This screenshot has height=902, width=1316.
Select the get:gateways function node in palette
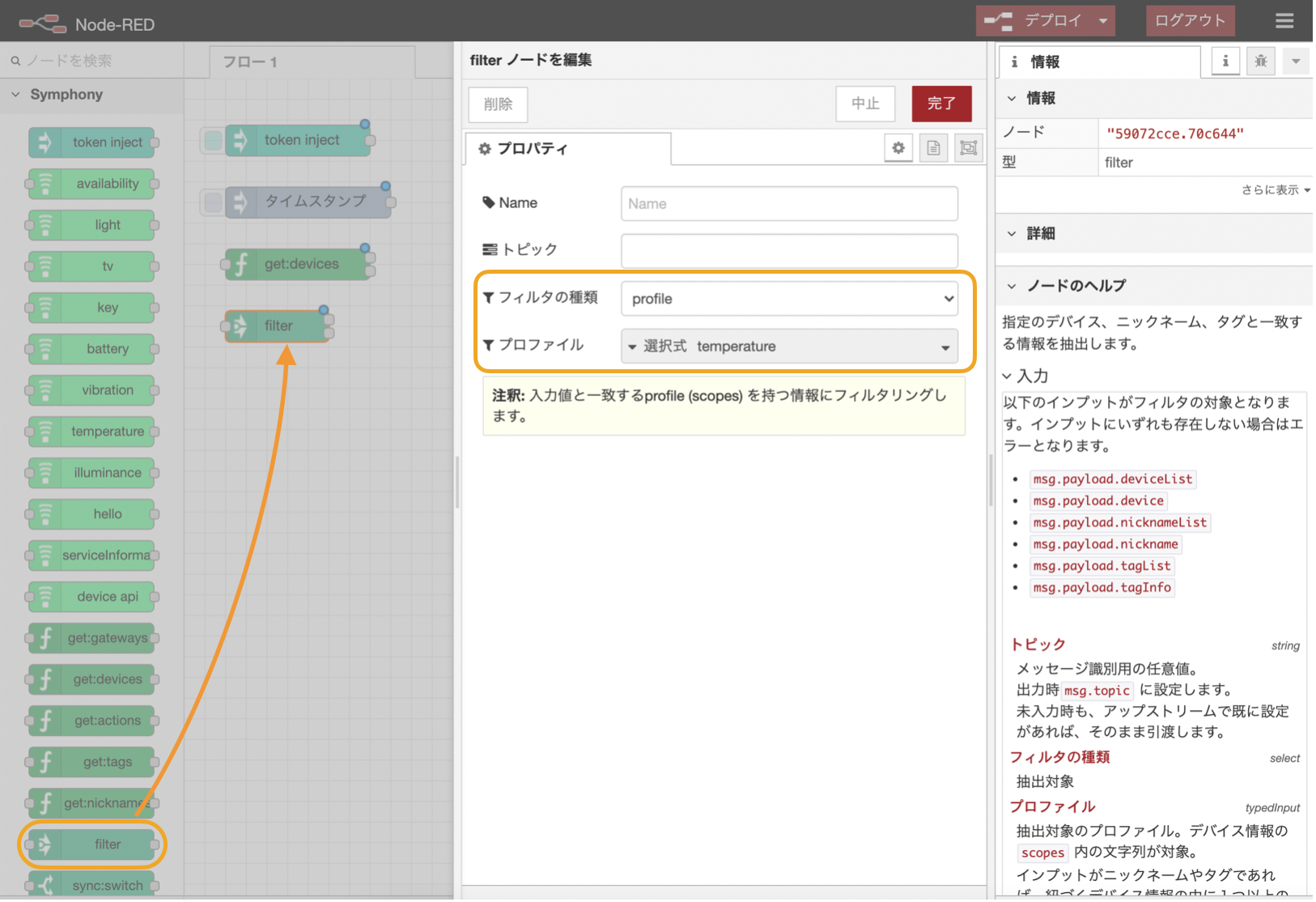pyautogui.click(x=91, y=638)
